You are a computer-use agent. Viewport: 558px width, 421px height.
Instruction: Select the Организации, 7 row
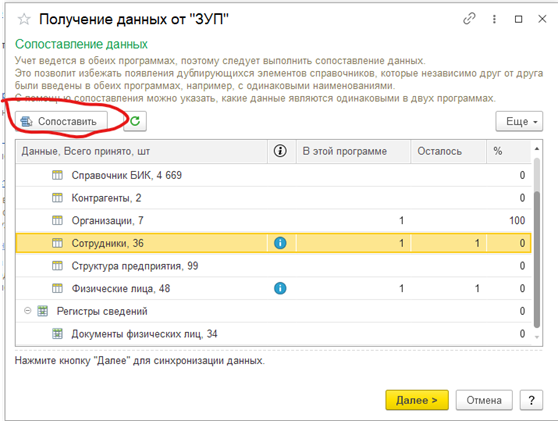(273, 221)
